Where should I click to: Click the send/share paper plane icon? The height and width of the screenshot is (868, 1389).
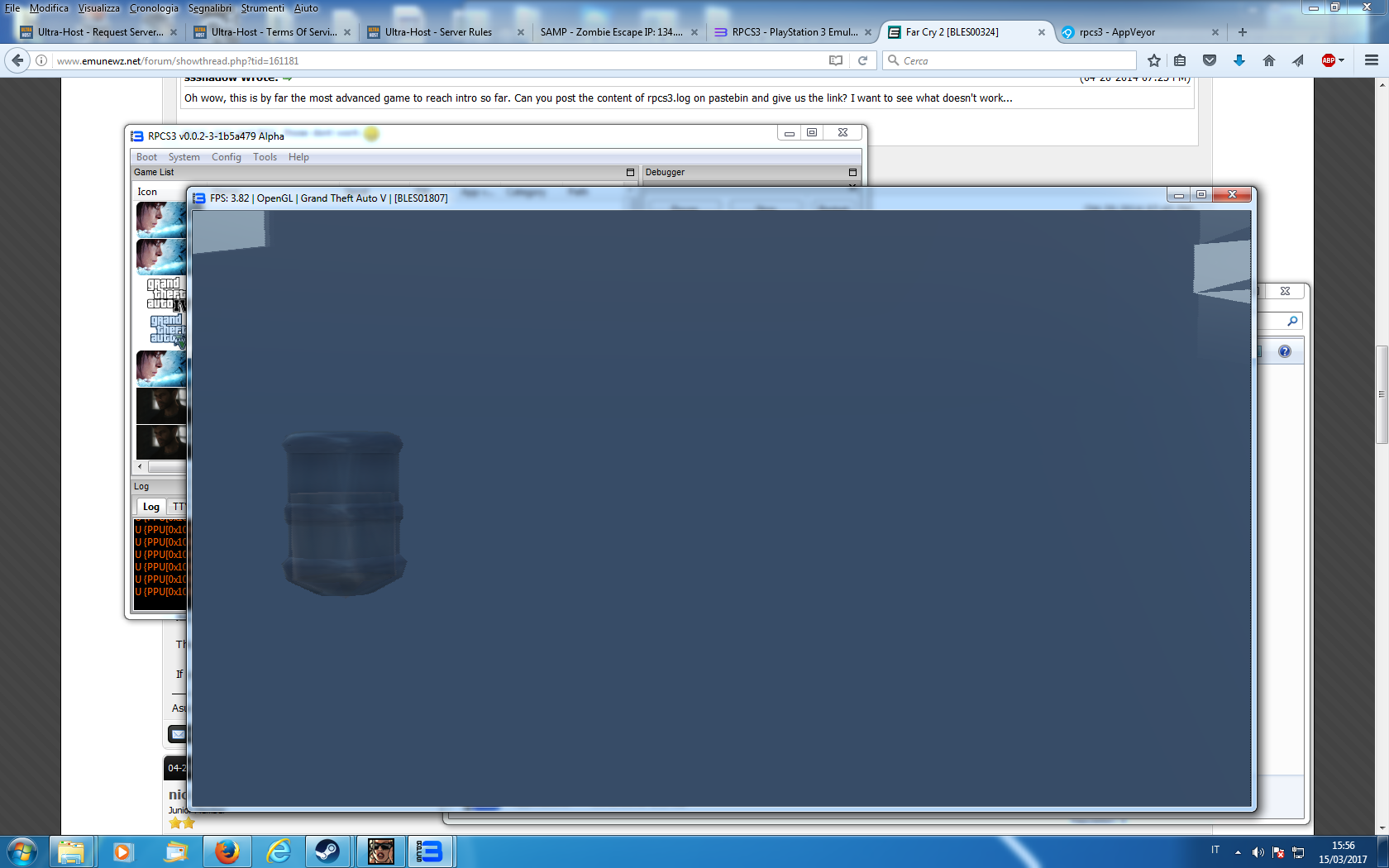1298,60
